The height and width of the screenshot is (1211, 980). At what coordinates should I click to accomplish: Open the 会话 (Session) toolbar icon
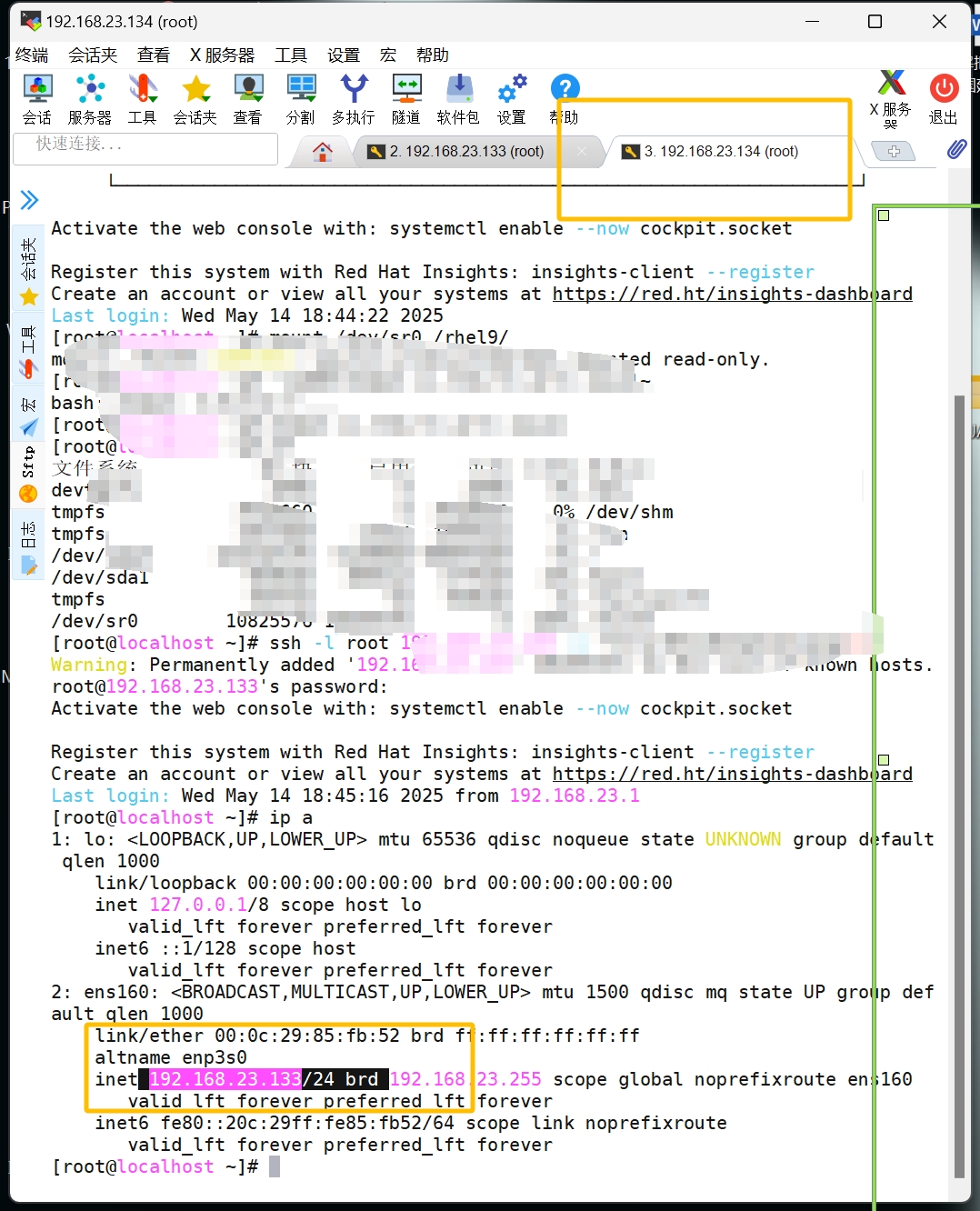coord(37,99)
